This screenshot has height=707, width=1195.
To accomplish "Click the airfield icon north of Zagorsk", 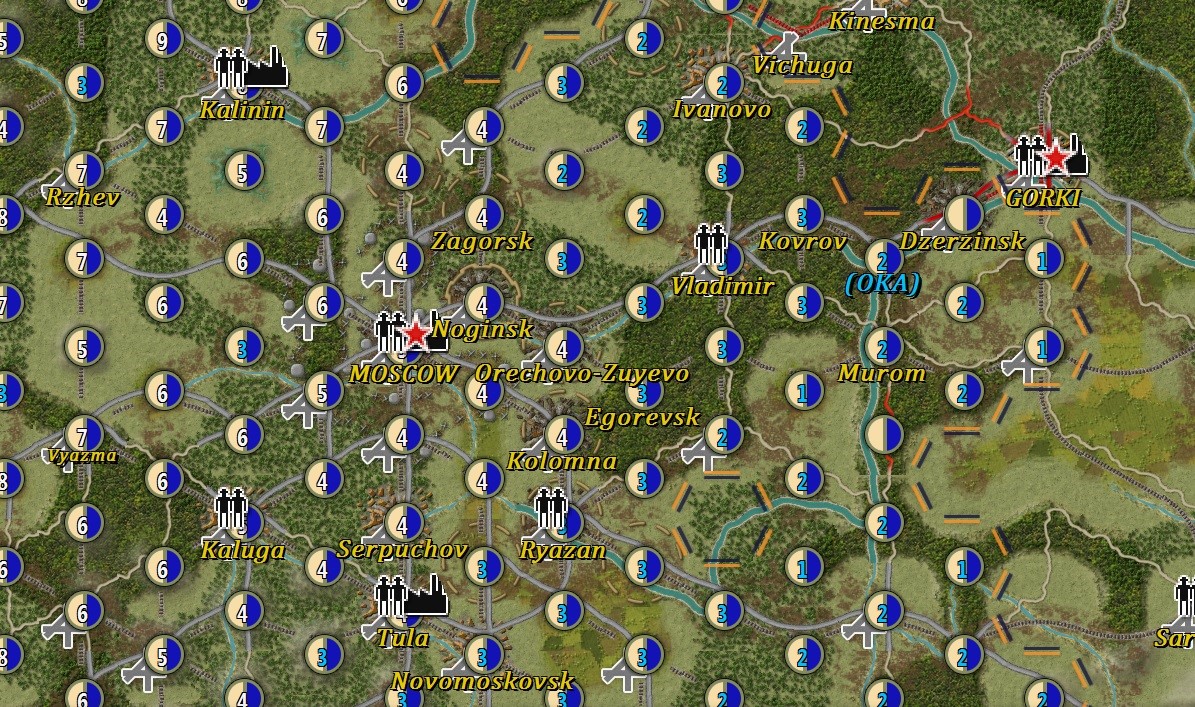I will (464, 146).
